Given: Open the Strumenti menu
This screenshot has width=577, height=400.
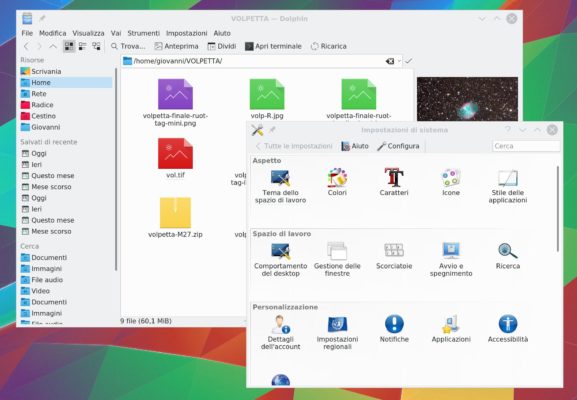Looking at the screenshot, I should coord(144,33).
